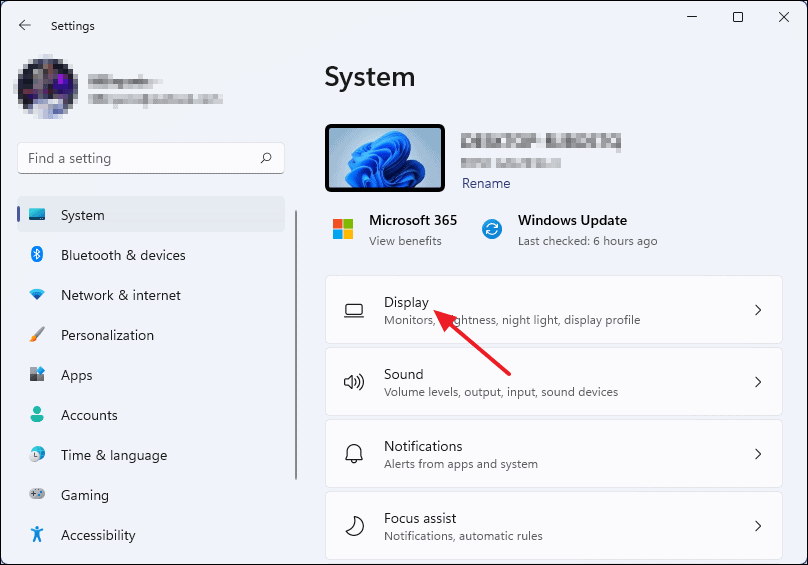Open Network & internet section

click(x=151, y=295)
